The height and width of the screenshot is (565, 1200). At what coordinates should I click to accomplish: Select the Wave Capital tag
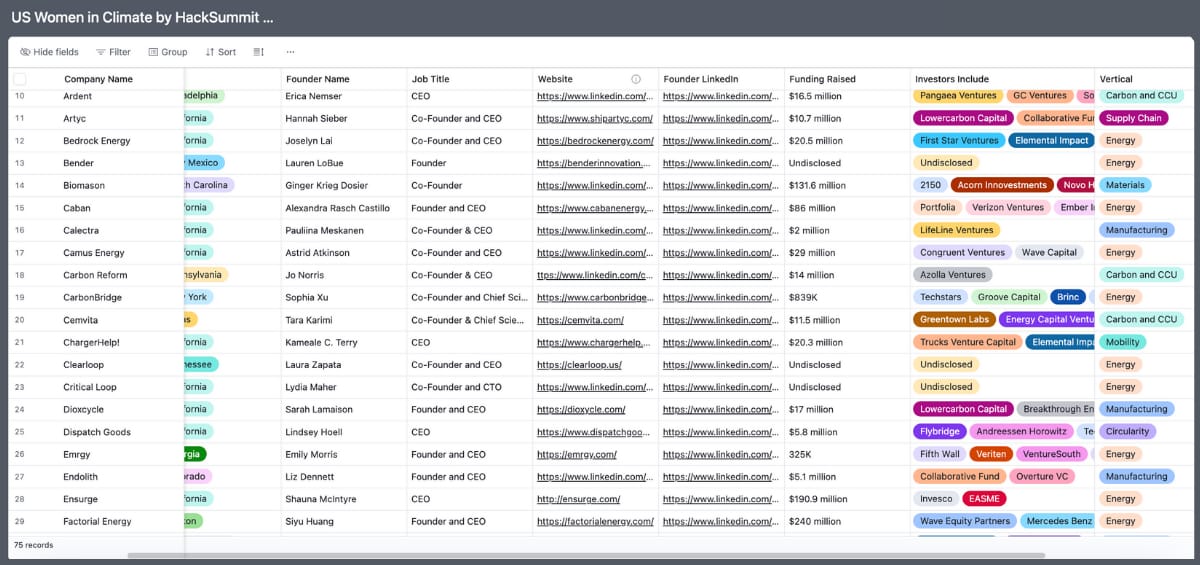1049,253
